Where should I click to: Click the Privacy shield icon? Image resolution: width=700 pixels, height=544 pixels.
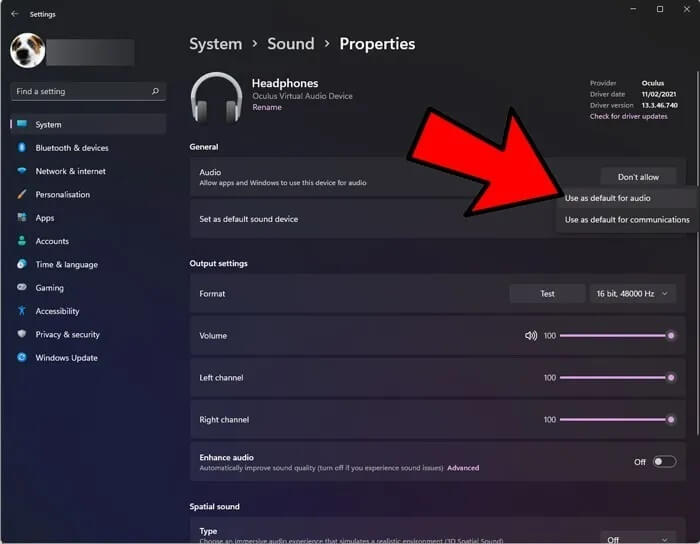(x=22, y=334)
